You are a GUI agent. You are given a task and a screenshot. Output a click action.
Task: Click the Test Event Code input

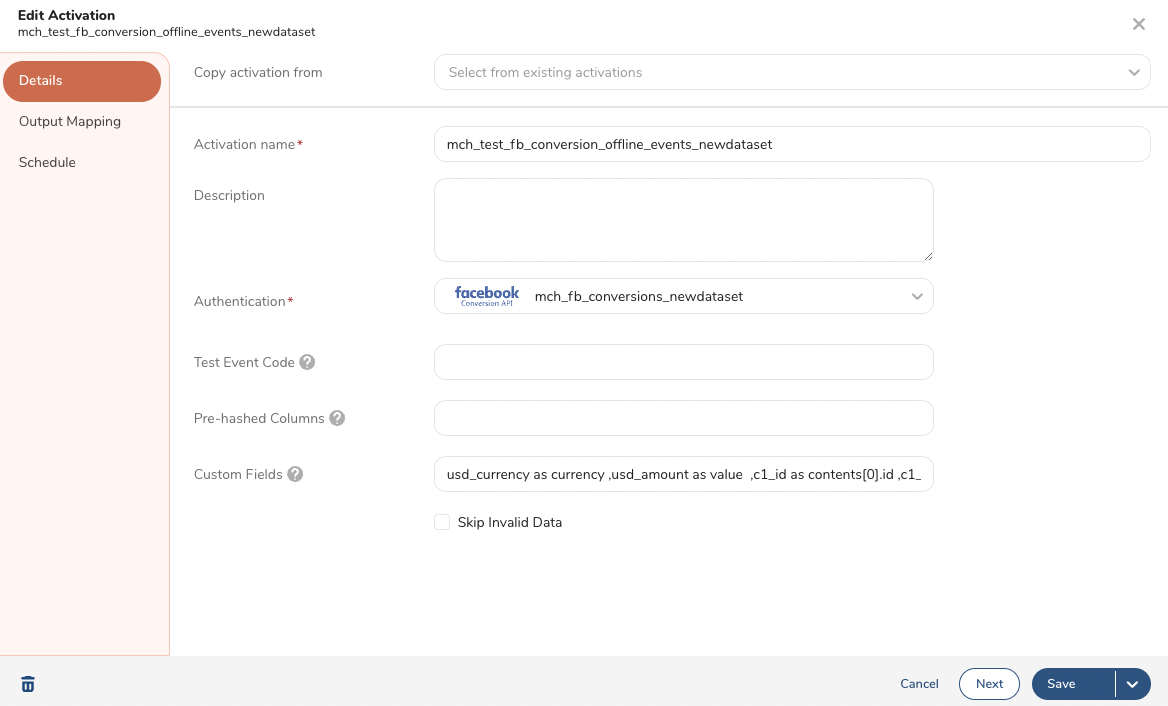684,362
